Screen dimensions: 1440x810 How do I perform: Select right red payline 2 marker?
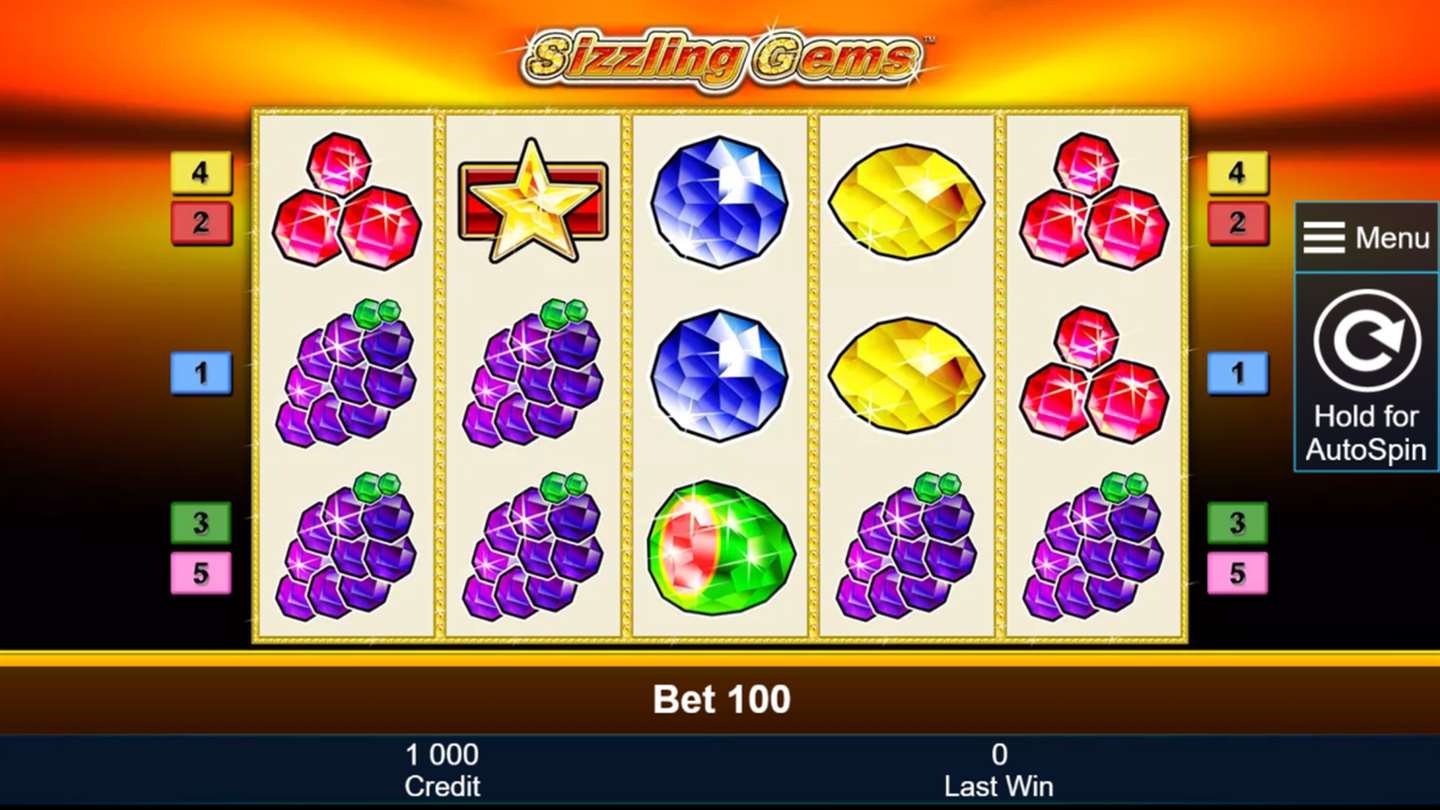click(1237, 223)
